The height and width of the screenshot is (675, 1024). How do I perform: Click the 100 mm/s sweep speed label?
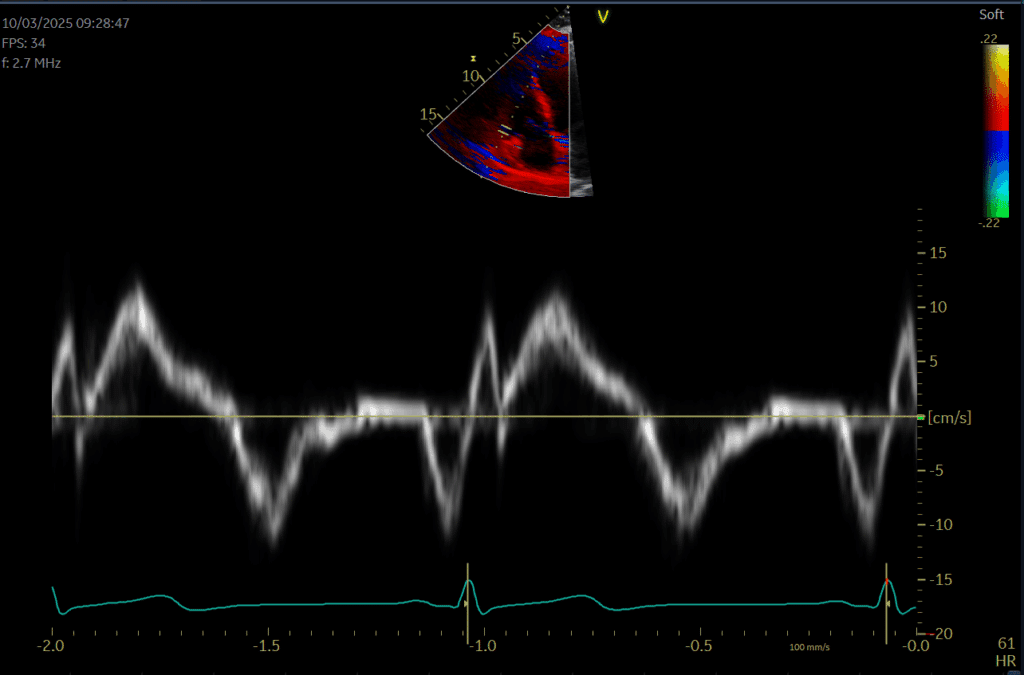[x=809, y=648]
